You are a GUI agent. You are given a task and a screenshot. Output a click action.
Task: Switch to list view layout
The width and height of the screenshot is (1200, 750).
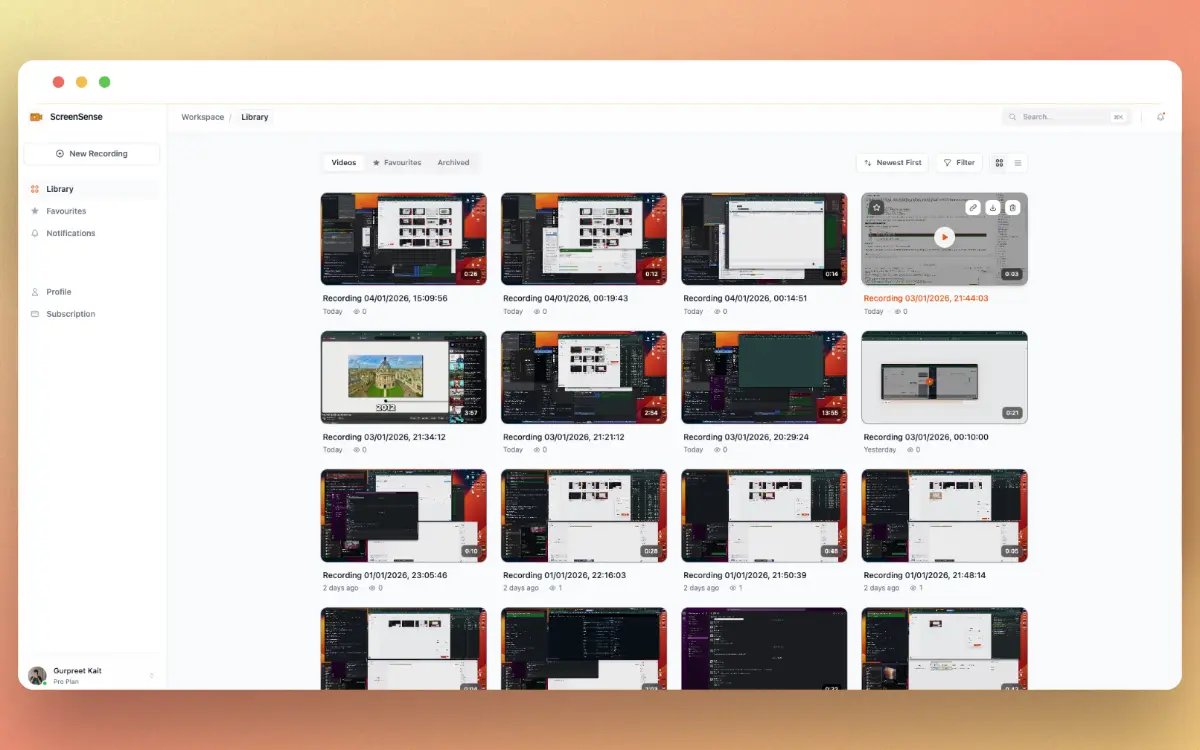[x=1018, y=162]
